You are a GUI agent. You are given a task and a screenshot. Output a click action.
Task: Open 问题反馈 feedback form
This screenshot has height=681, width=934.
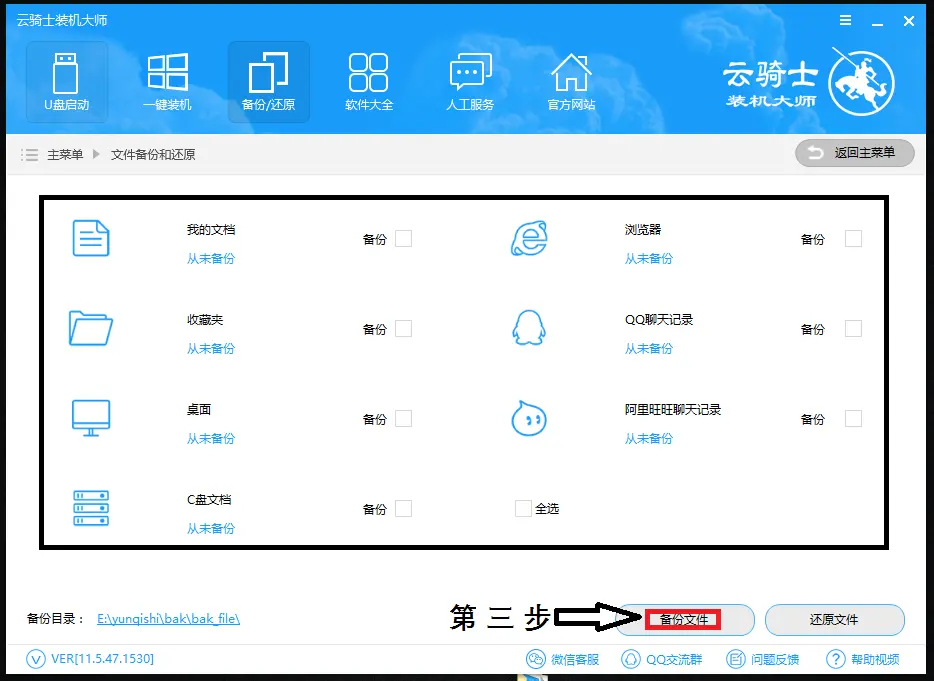tap(762, 659)
